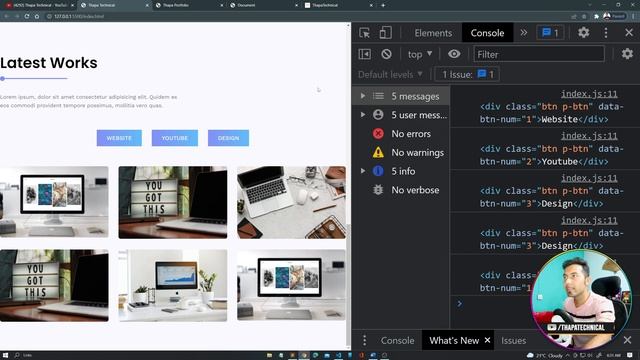
Task: Switch to the Console panel tab
Action: (487, 33)
